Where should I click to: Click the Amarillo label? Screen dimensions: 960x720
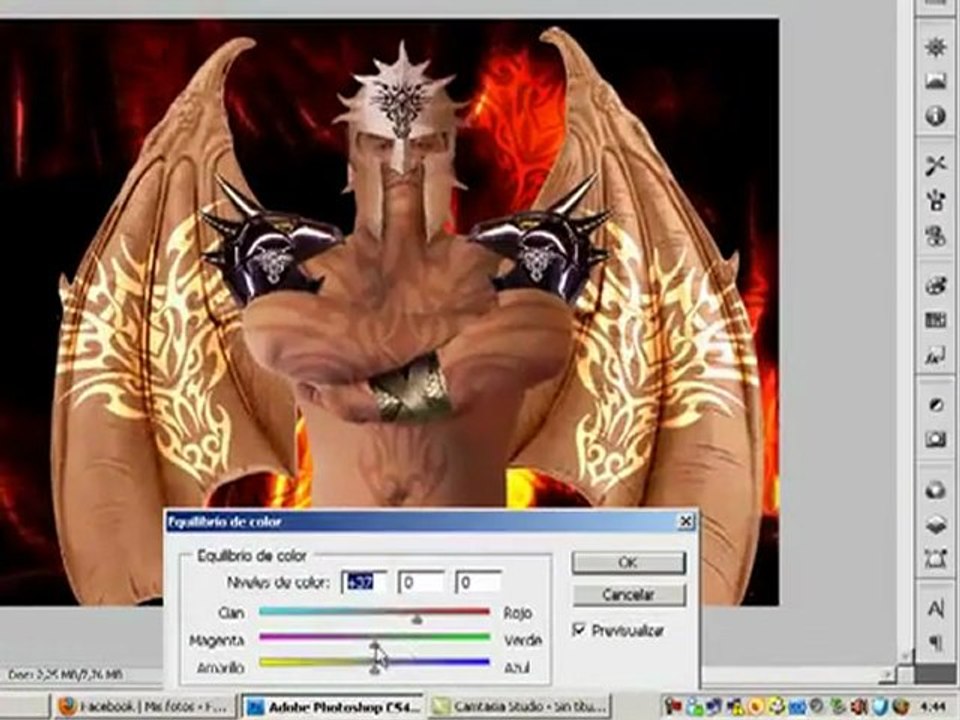pos(221,668)
